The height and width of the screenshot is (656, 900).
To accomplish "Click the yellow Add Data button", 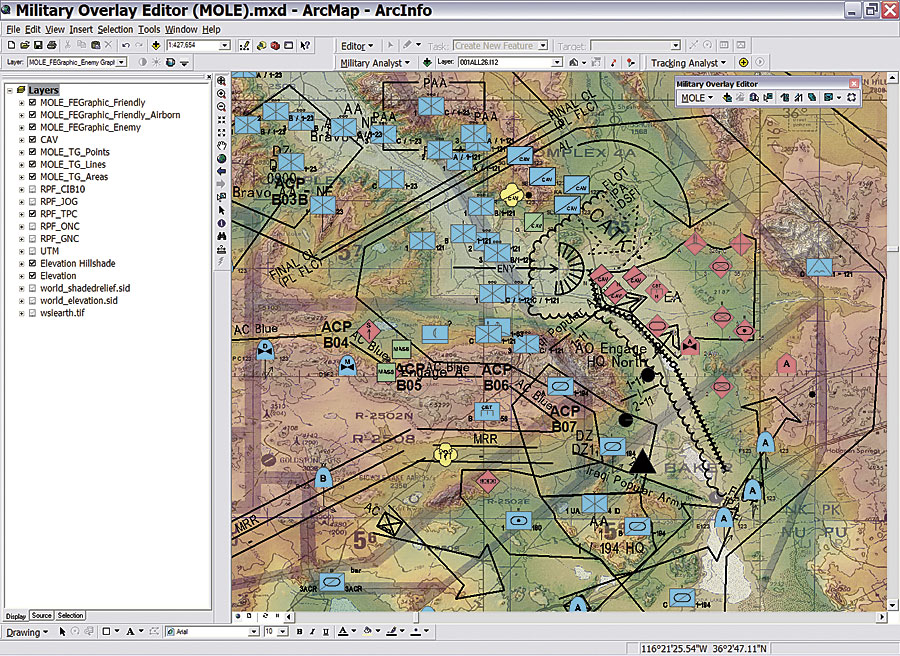I will (156, 45).
